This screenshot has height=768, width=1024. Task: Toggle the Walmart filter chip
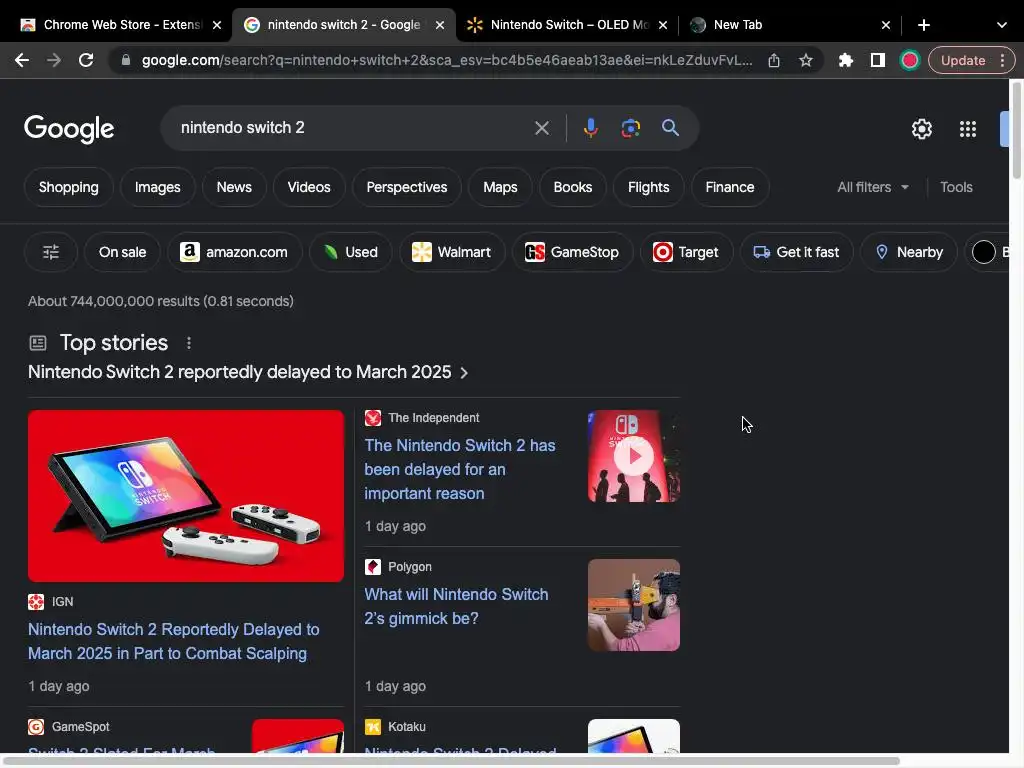452,252
